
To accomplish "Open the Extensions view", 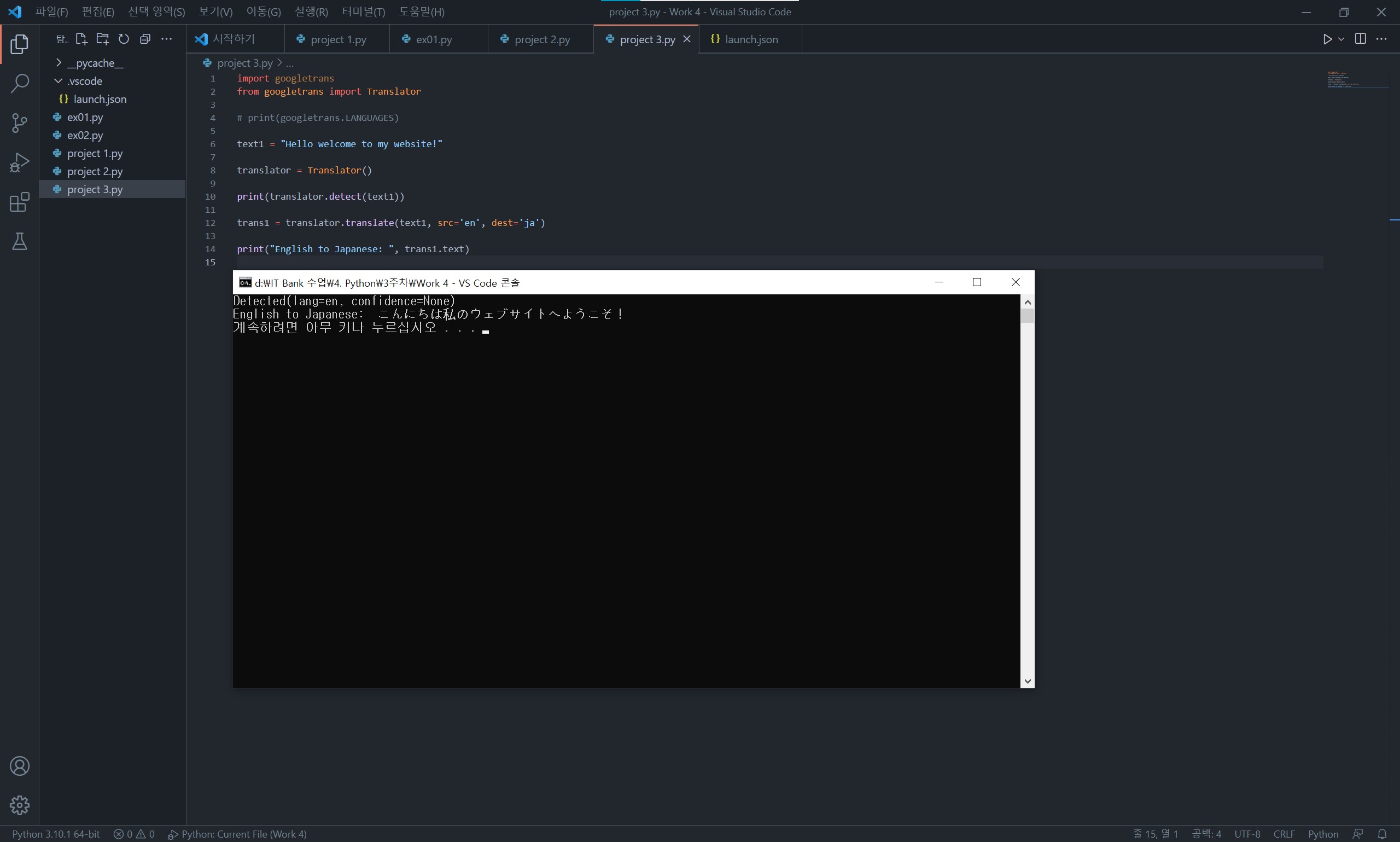I will coord(19,202).
